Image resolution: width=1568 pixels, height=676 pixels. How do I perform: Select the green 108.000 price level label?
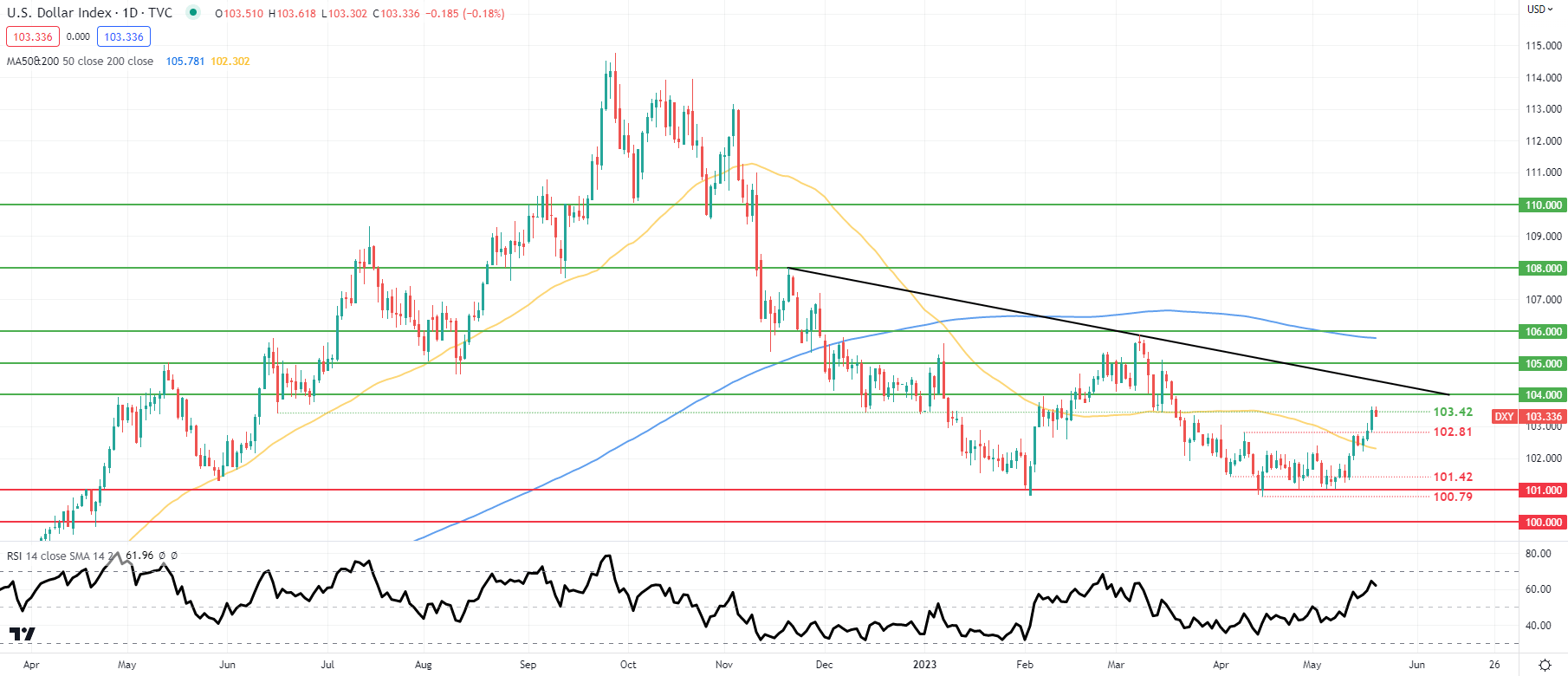[x=1543, y=269]
